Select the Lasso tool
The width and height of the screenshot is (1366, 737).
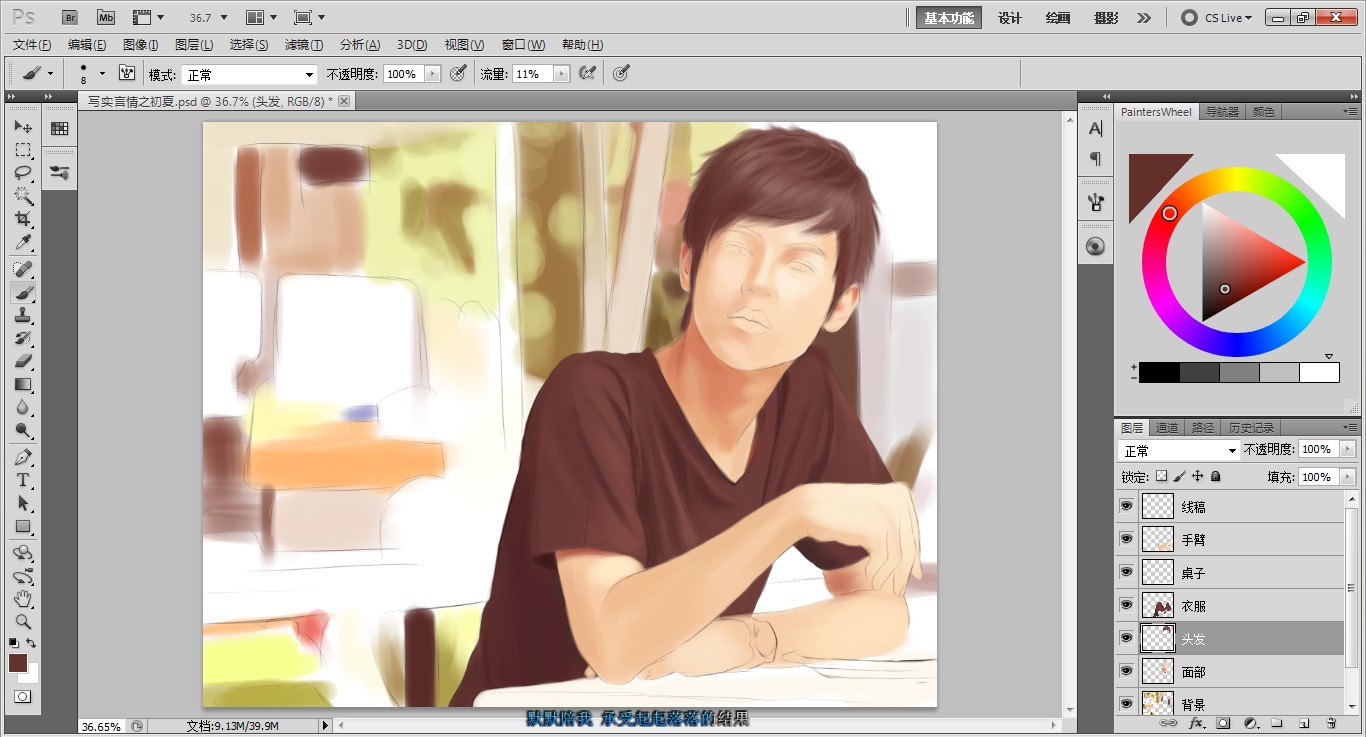(x=23, y=173)
